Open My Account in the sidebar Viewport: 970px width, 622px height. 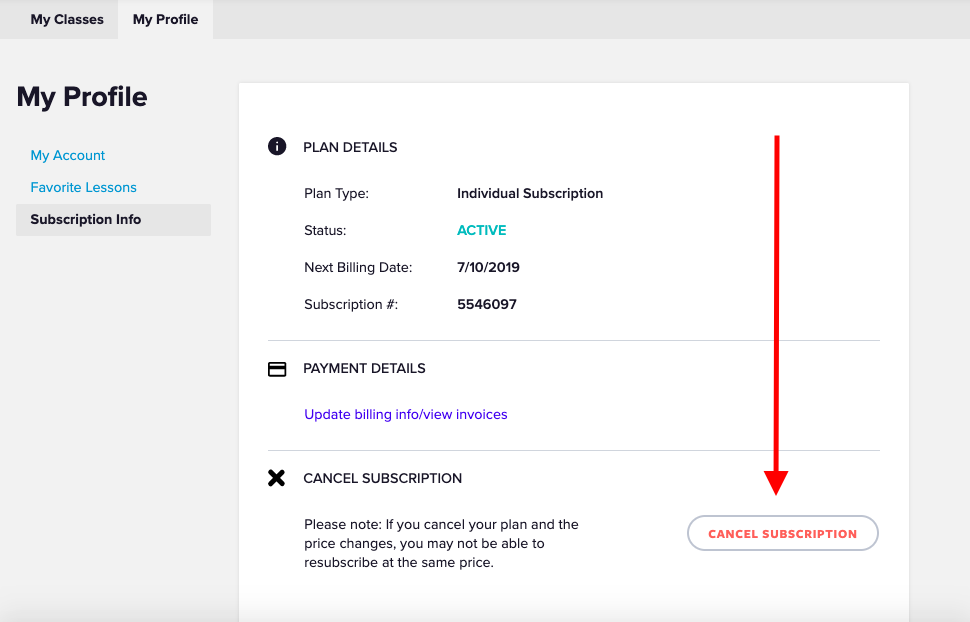(x=68, y=155)
